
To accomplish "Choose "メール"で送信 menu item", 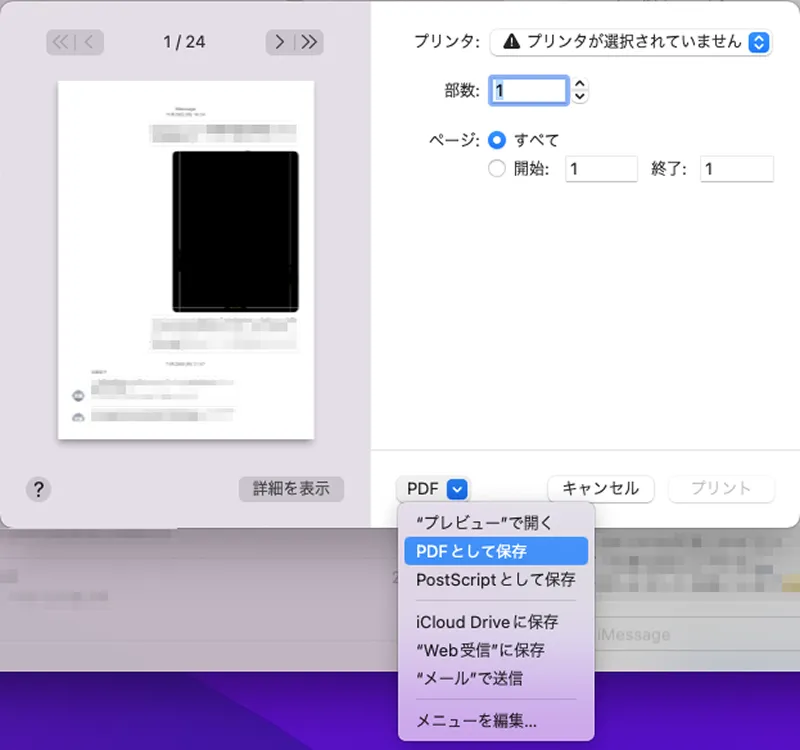I will tap(496, 679).
